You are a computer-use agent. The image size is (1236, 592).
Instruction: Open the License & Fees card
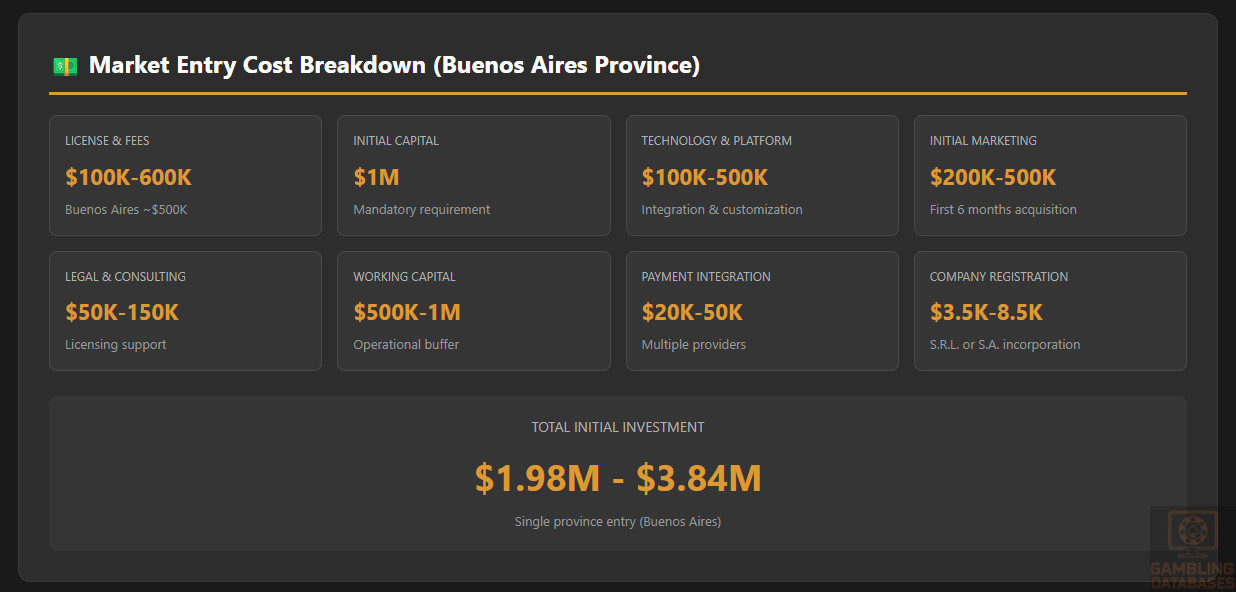(x=185, y=175)
